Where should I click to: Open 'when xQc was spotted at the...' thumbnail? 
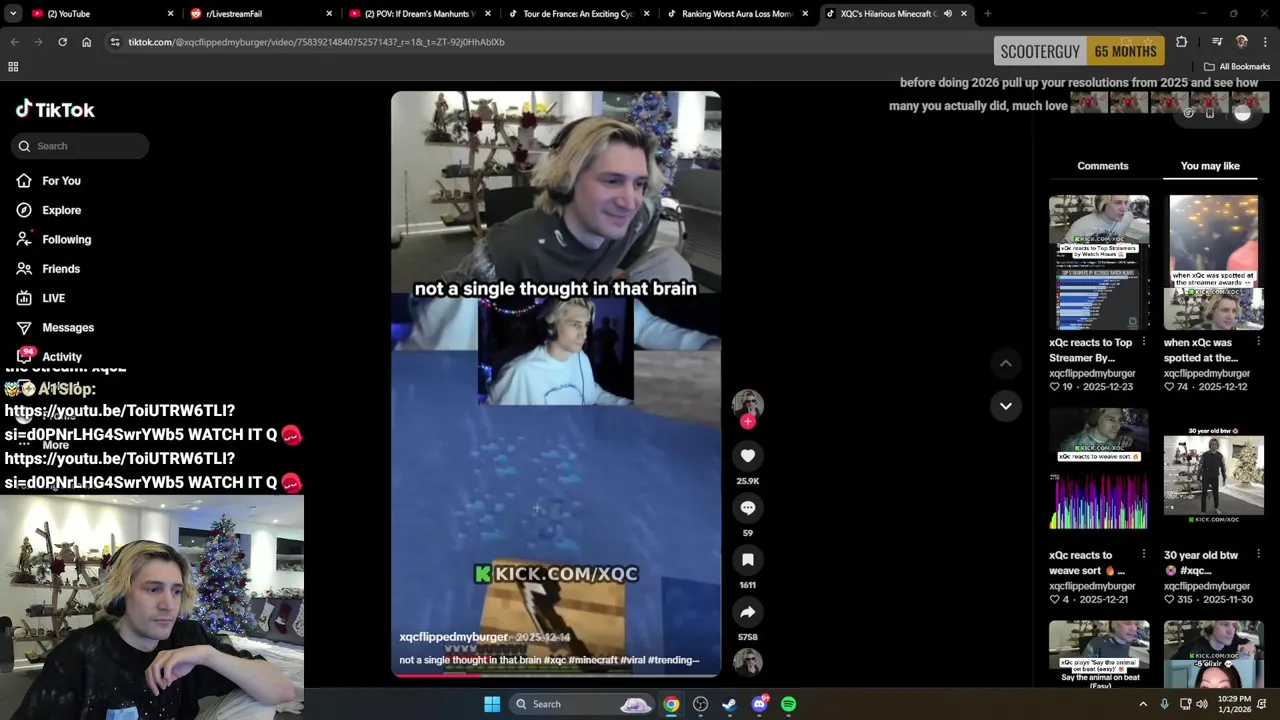[1214, 262]
